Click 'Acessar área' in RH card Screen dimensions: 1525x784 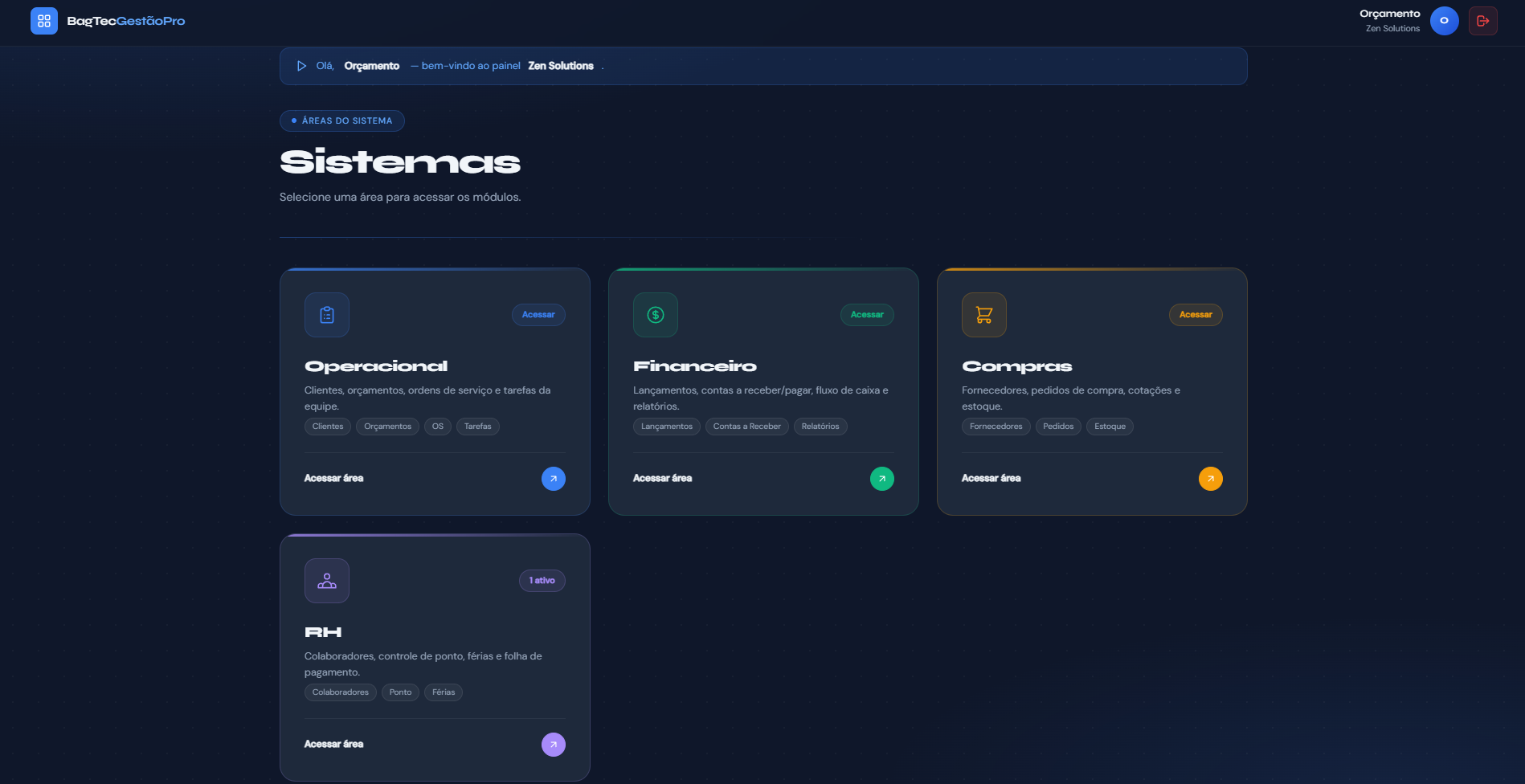click(333, 744)
